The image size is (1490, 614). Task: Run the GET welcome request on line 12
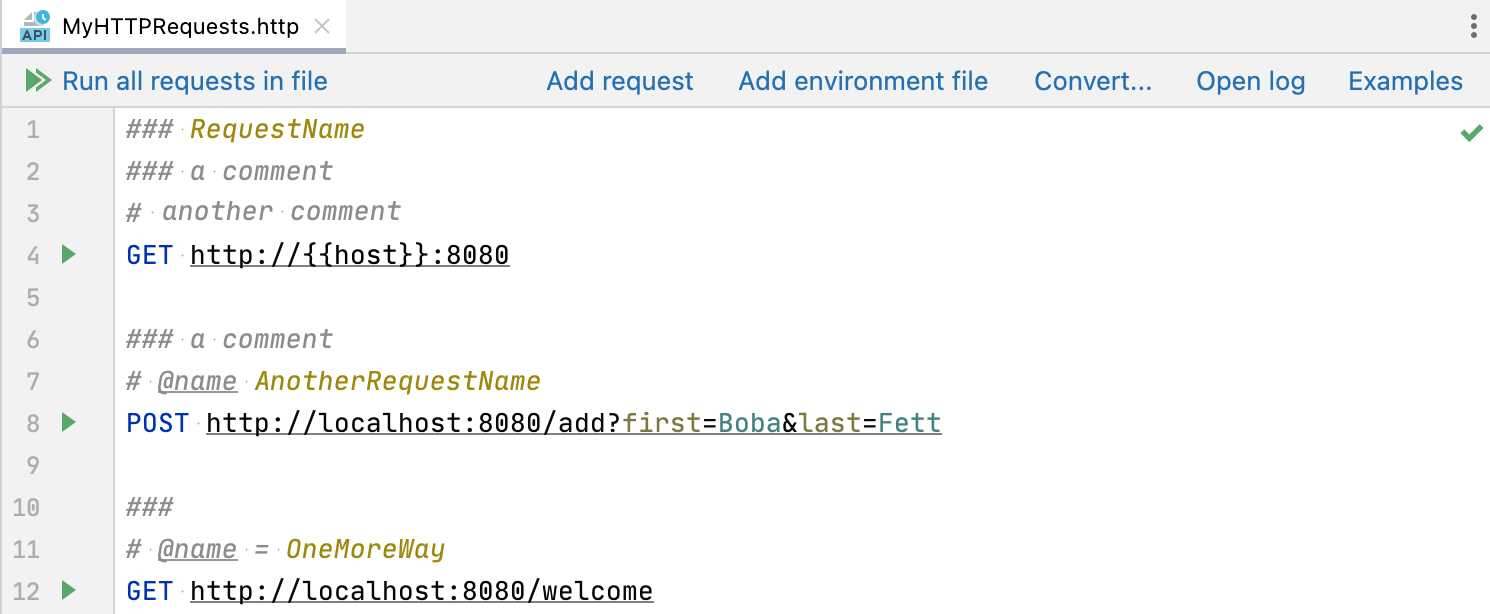(x=67, y=591)
